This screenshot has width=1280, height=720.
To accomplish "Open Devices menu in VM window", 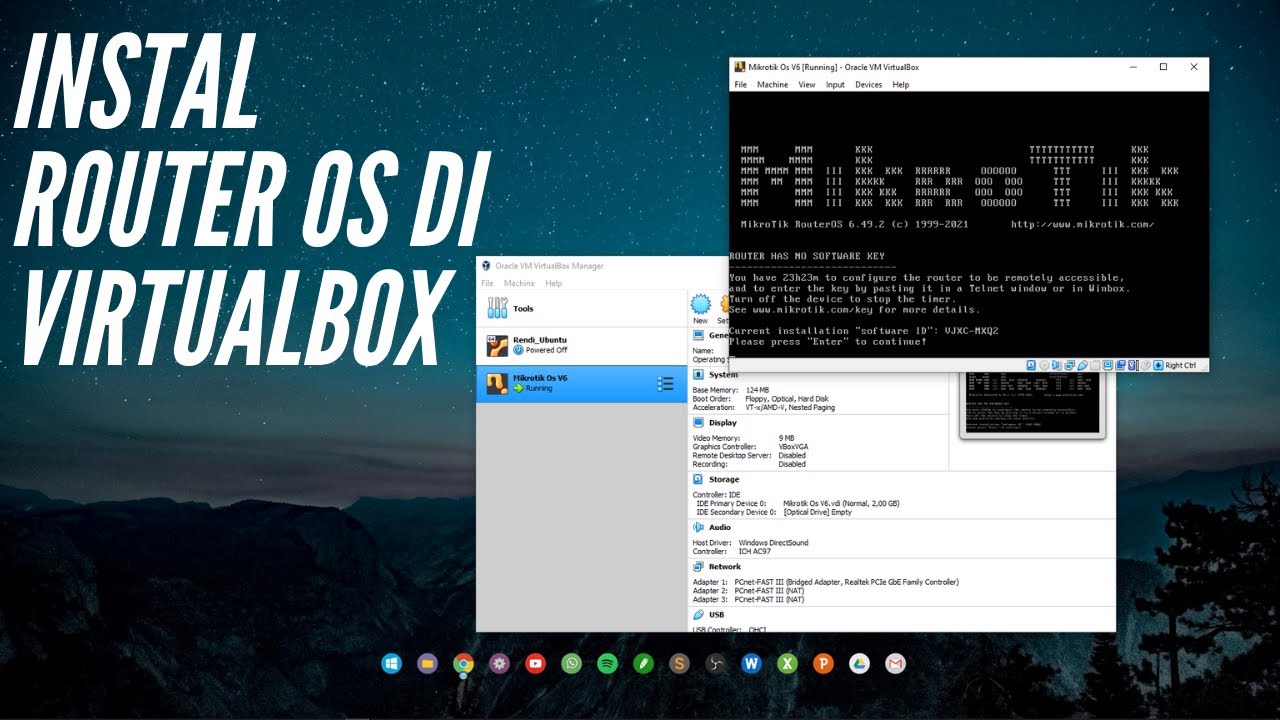I will [x=868, y=85].
